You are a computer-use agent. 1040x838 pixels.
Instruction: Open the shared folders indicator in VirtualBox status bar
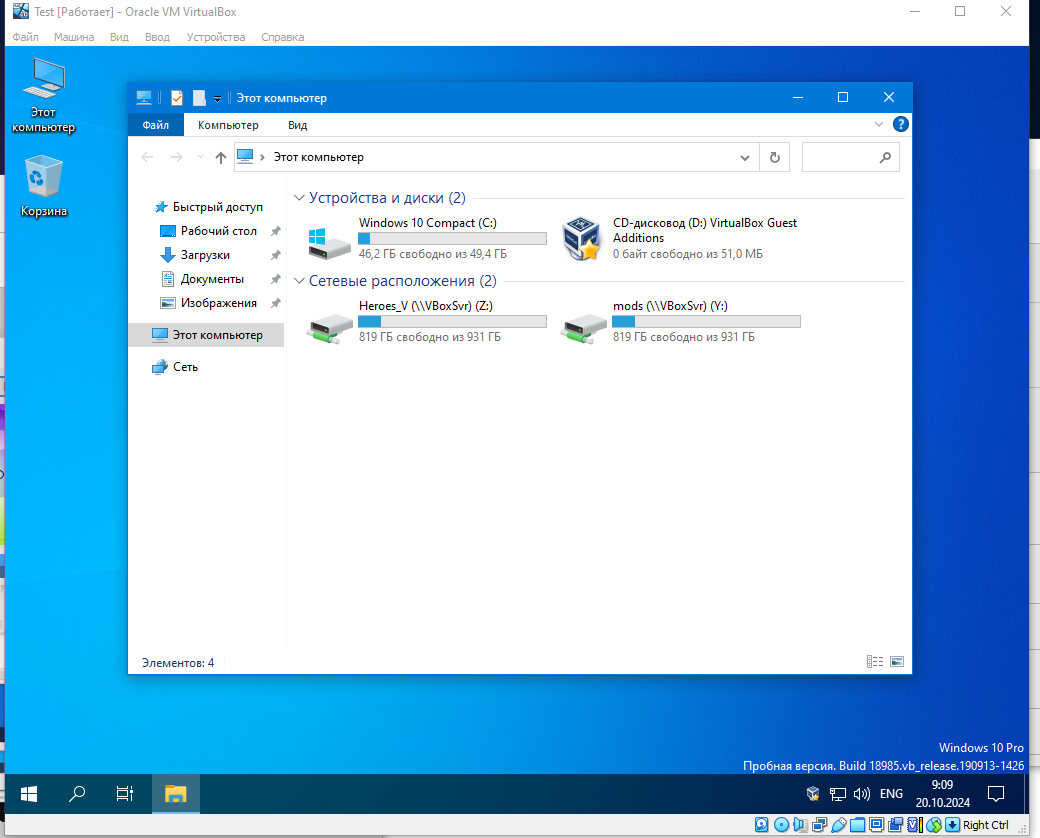[858, 825]
